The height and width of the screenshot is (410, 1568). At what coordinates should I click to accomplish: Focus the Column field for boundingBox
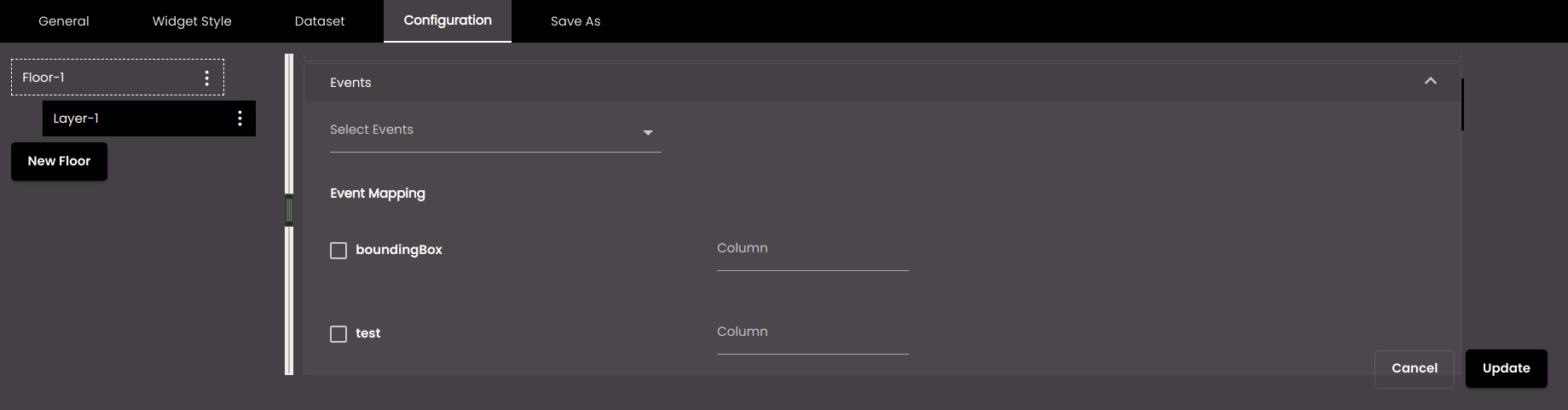(x=813, y=251)
